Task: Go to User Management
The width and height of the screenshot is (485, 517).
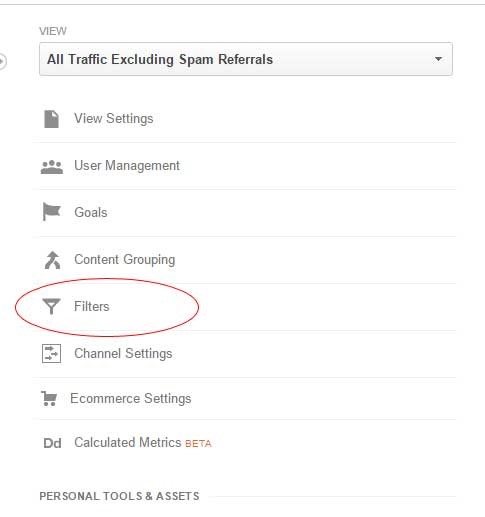Action: pos(127,166)
